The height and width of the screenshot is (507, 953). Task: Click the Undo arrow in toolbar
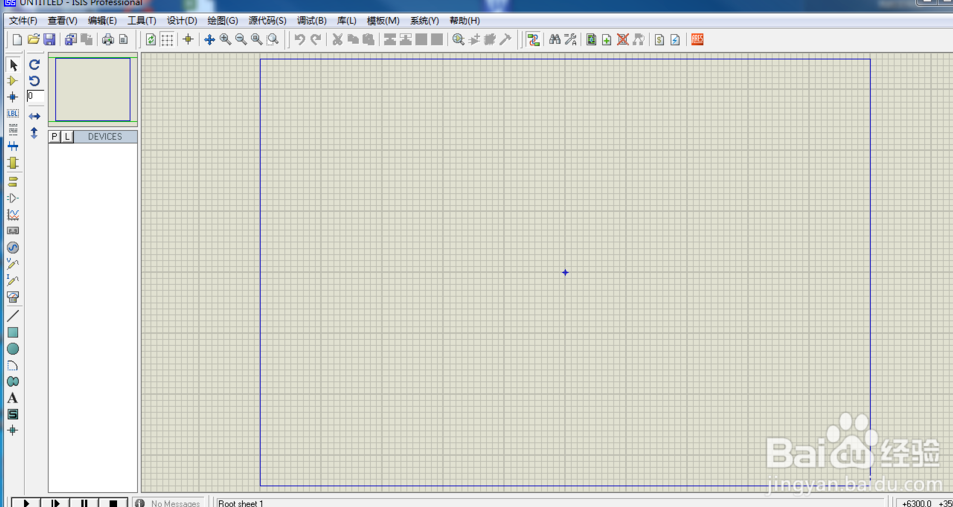[299, 40]
